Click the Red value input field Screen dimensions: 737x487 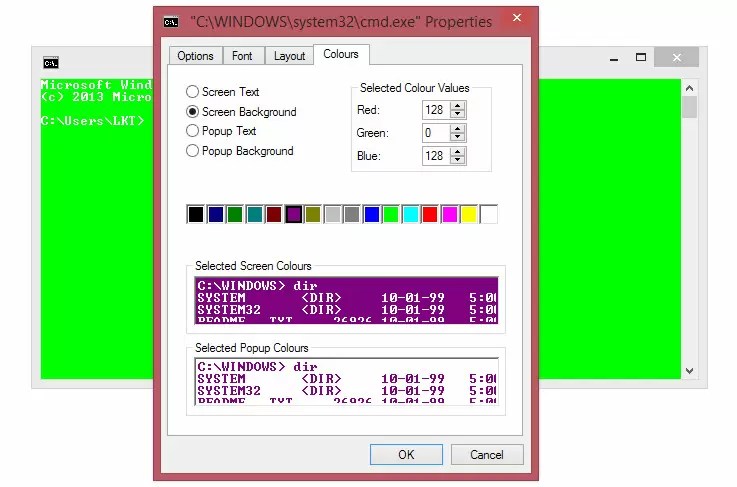point(436,110)
